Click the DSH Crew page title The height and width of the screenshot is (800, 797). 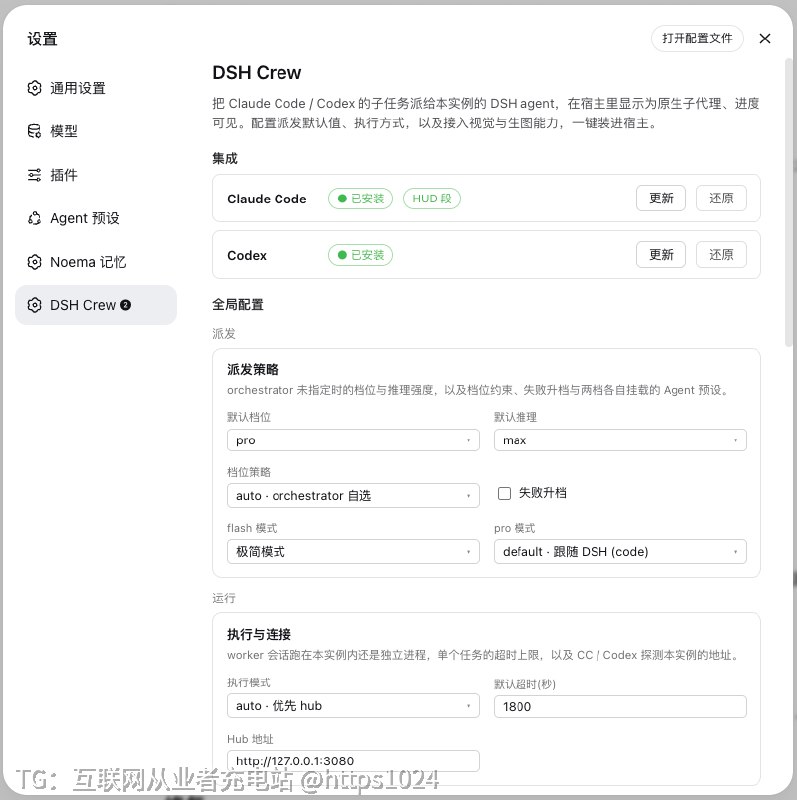coord(257,72)
